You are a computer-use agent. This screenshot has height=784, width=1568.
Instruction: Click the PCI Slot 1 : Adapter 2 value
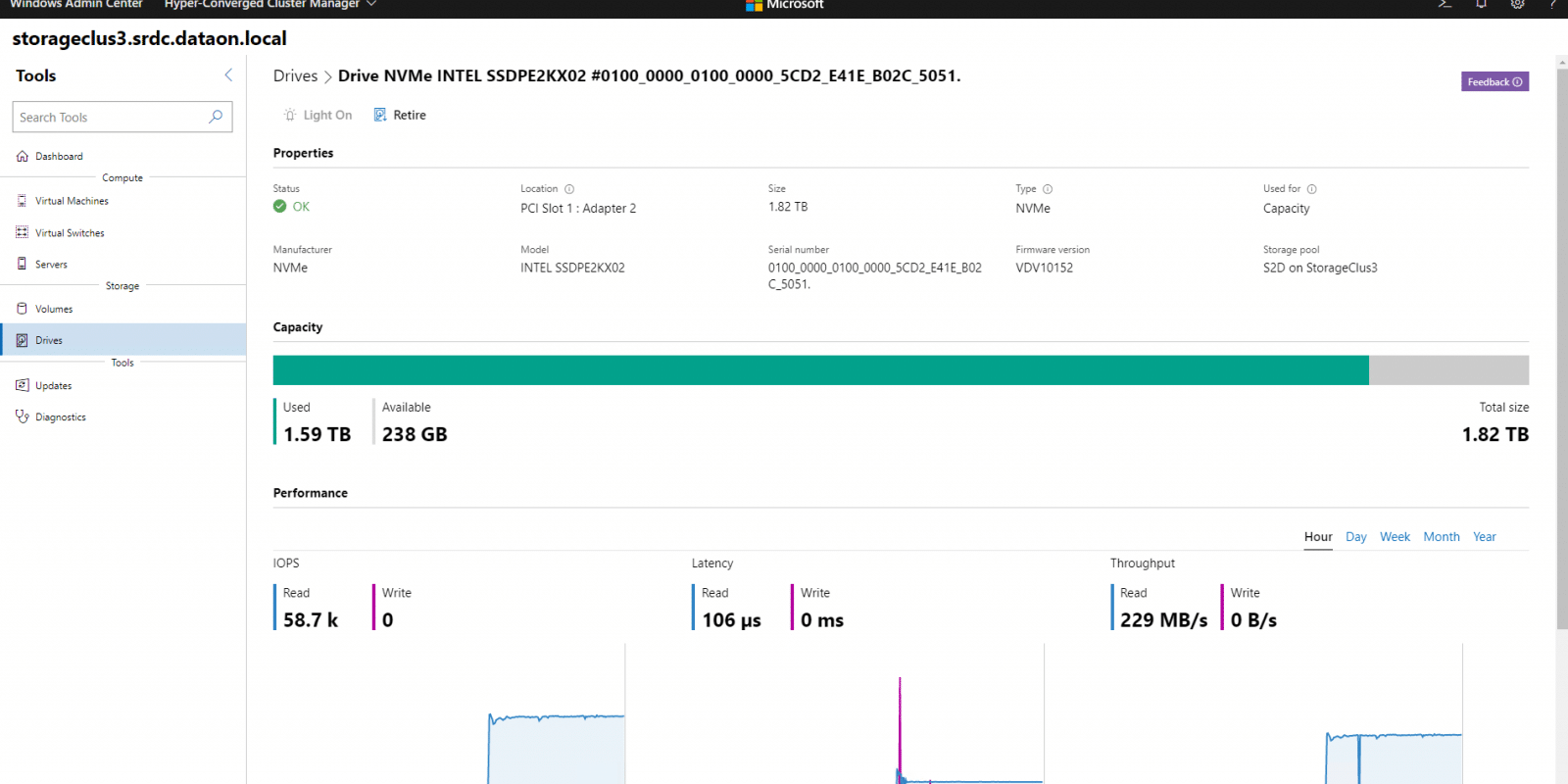click(x=578, y=208)
